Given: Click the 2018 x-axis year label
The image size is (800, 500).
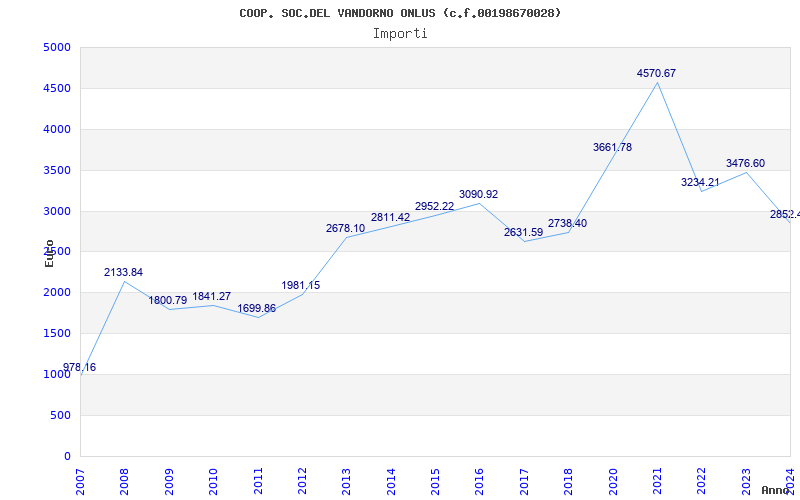Looking at the screenshot, I should click(568, 481).
